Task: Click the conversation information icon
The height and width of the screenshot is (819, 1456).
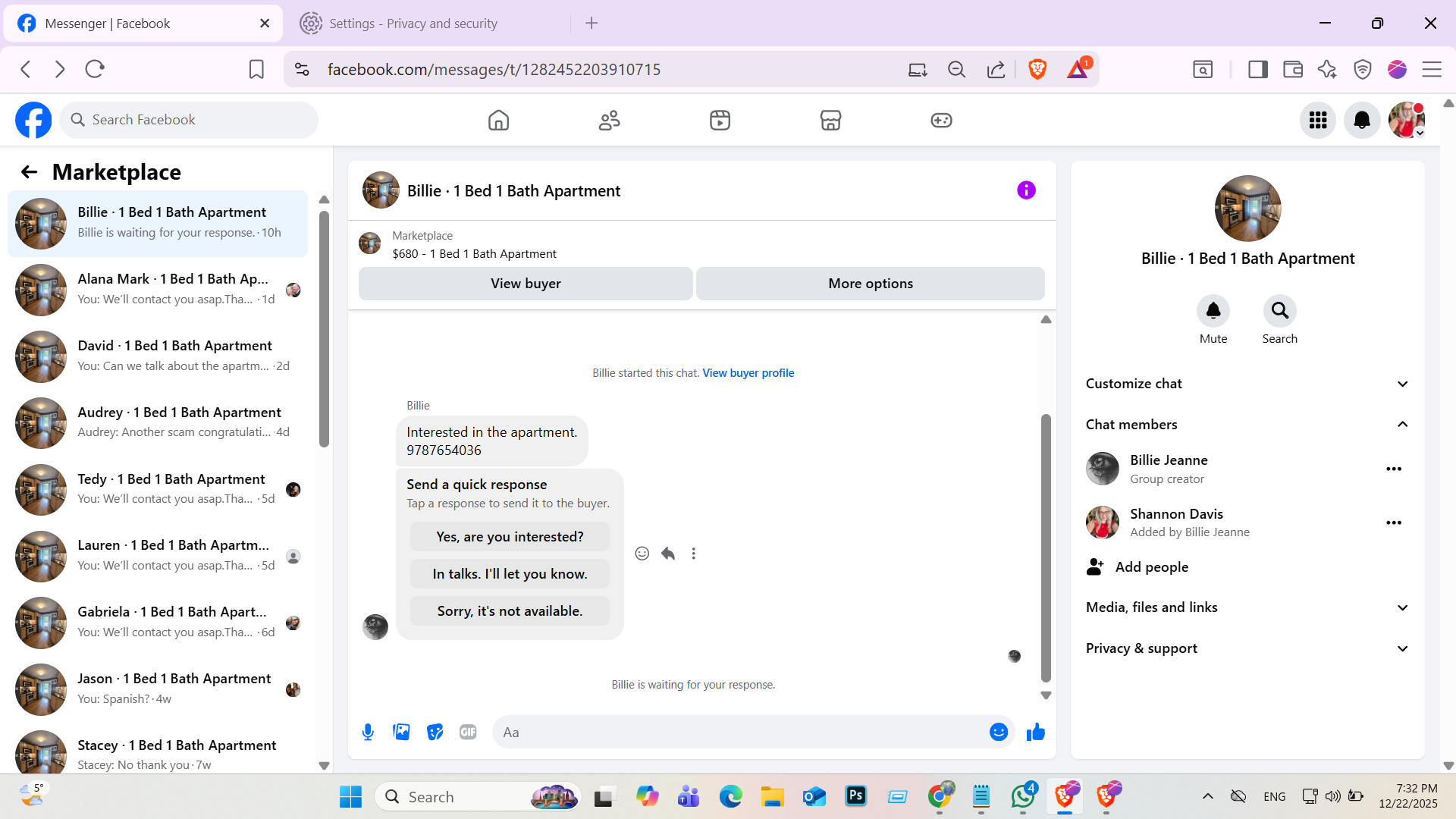Action: pyautogui.click(x=1026, y=190)
